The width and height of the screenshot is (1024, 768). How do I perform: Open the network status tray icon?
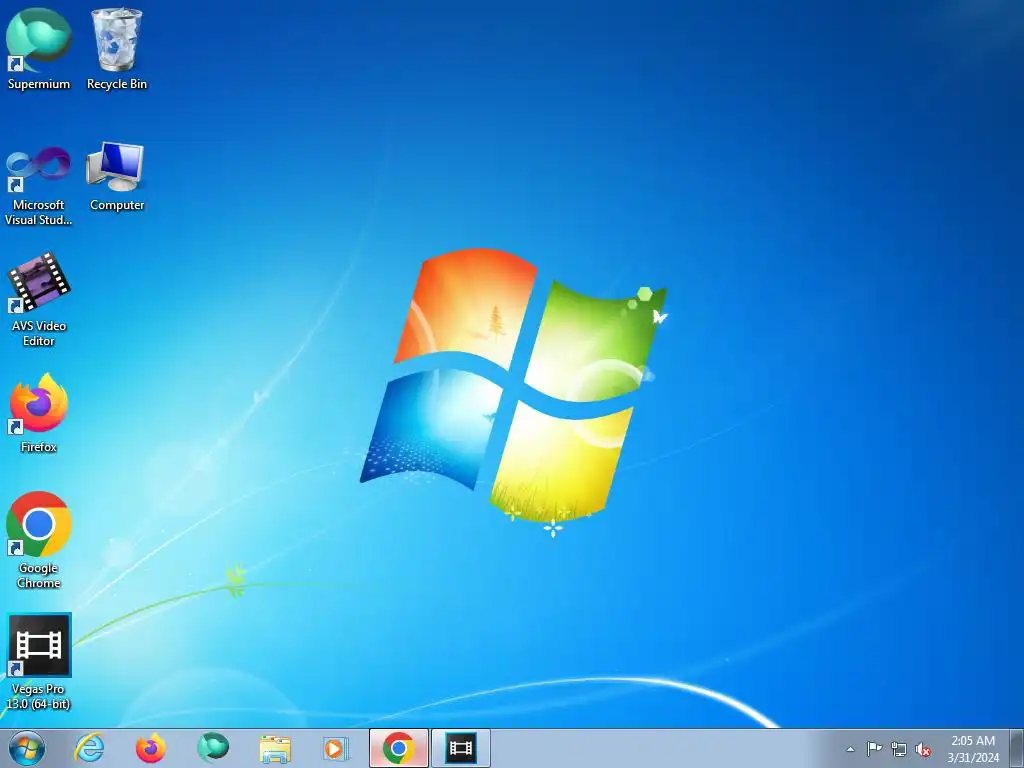coord(899,749)
